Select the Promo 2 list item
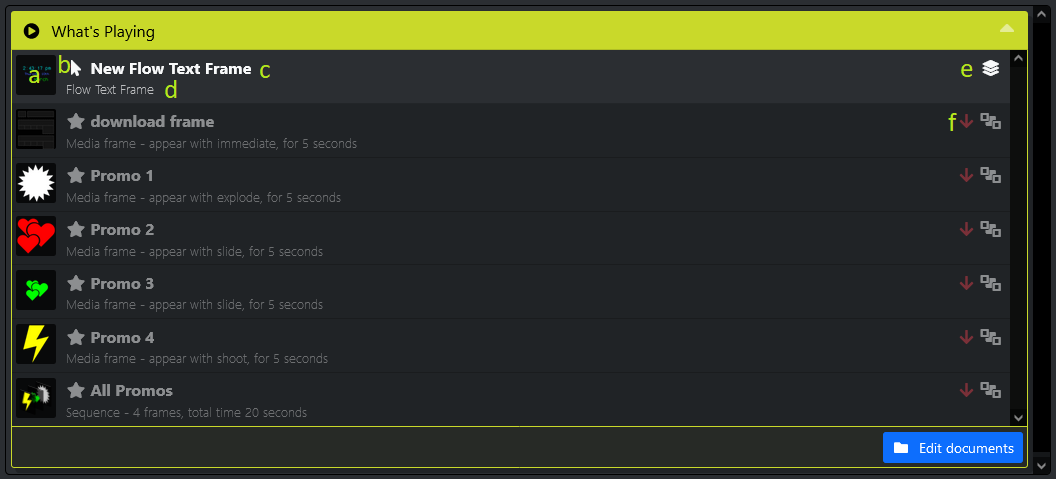The width and height of the screenshot is (1056, 479). (500, 238)
